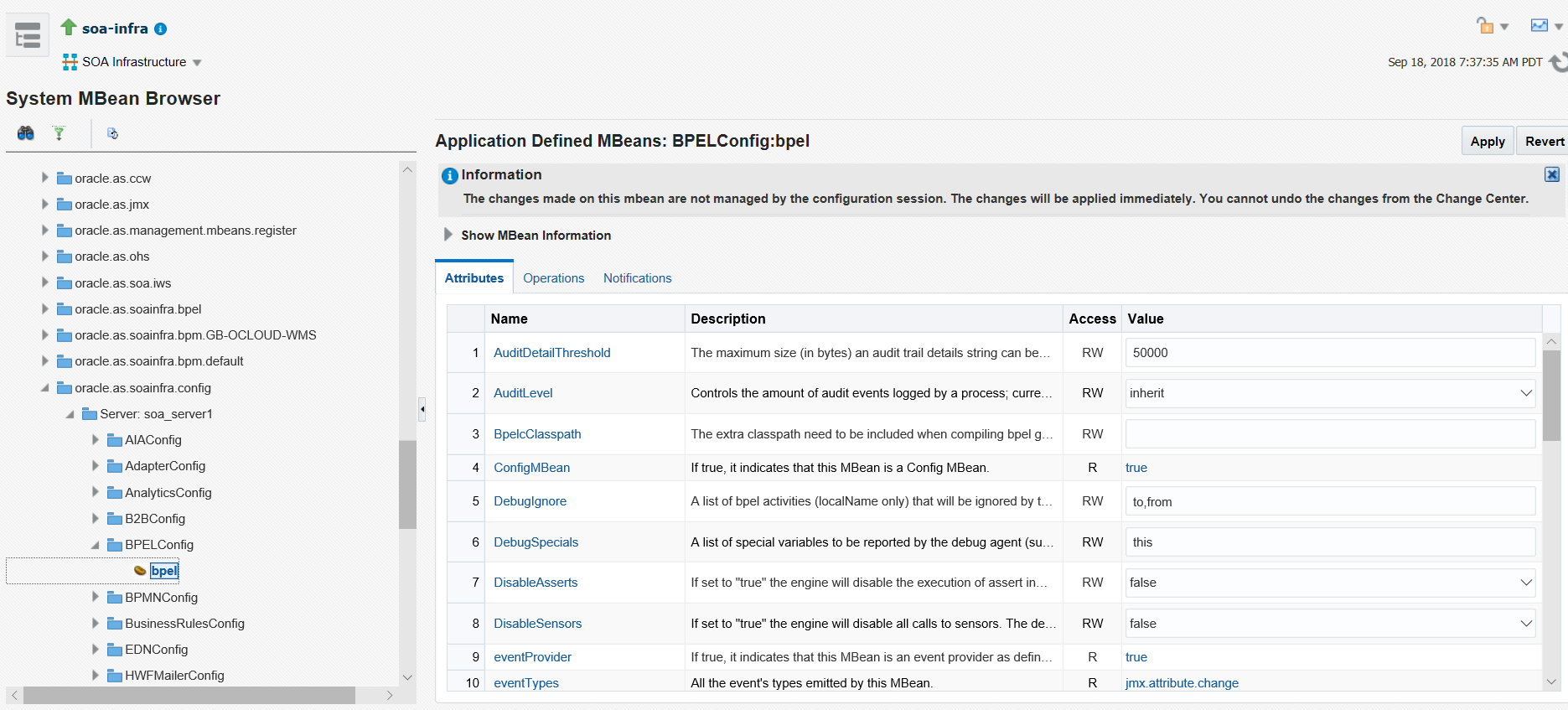Open DebugSpecials attribute link

pos(536,542)
